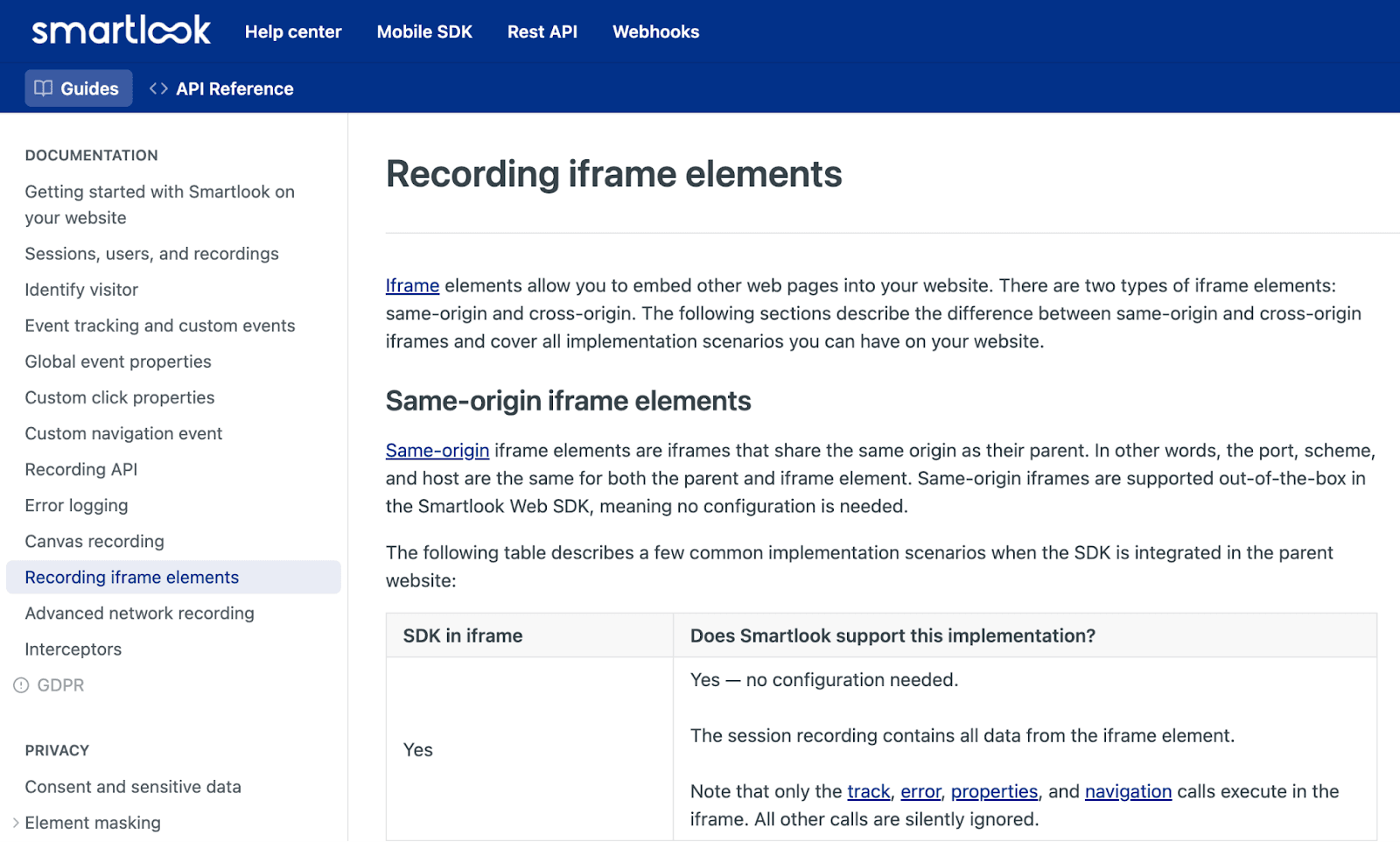This screenshot has height=842, width=1400.
Task: Open the Help center menu item
Action: (x=293, y=32)
